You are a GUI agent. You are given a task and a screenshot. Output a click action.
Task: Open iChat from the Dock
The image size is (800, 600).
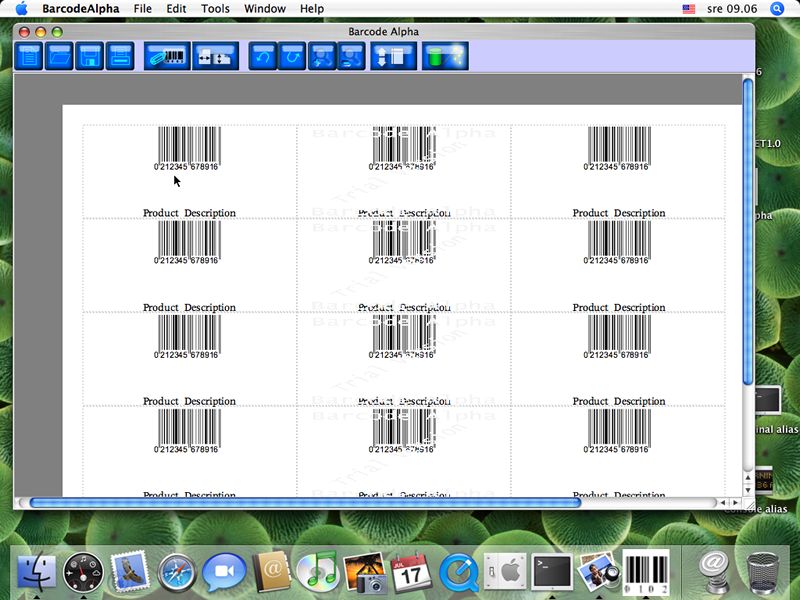click(224, 572)
